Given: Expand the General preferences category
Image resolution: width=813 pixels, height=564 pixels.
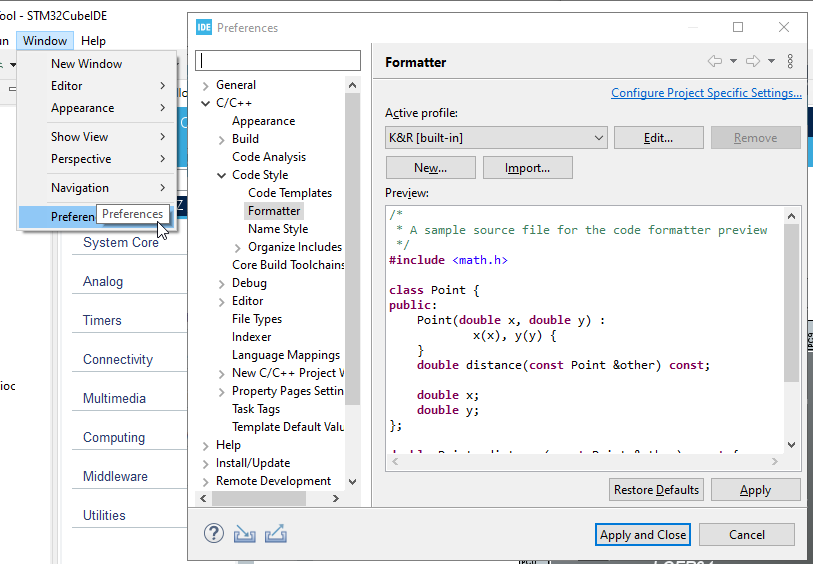Looking at the screenshot, I should pyautogui.click(x=206, y=85).
